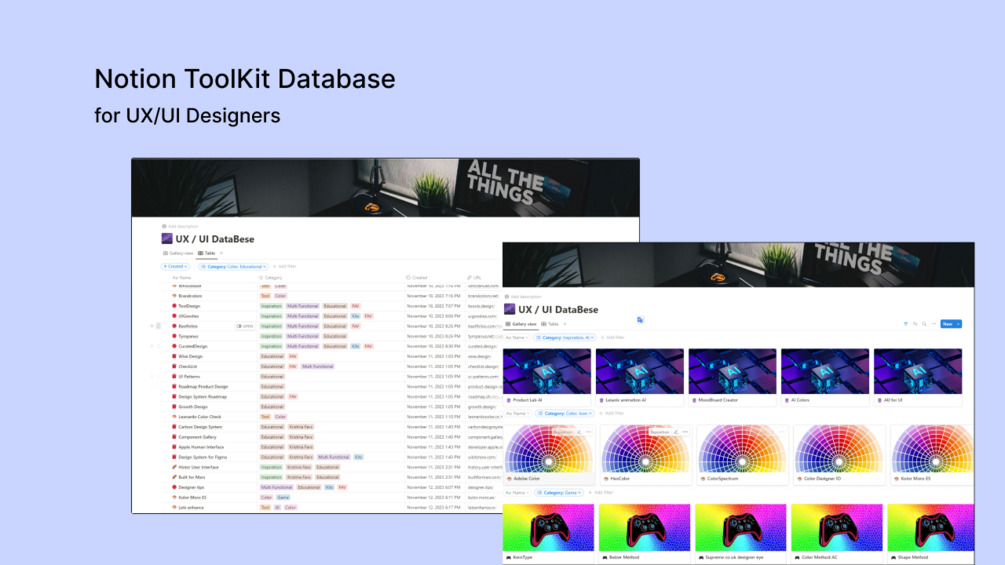
Task: Click Add filter beside Category: Game
Action: click(x=601, y=493)
